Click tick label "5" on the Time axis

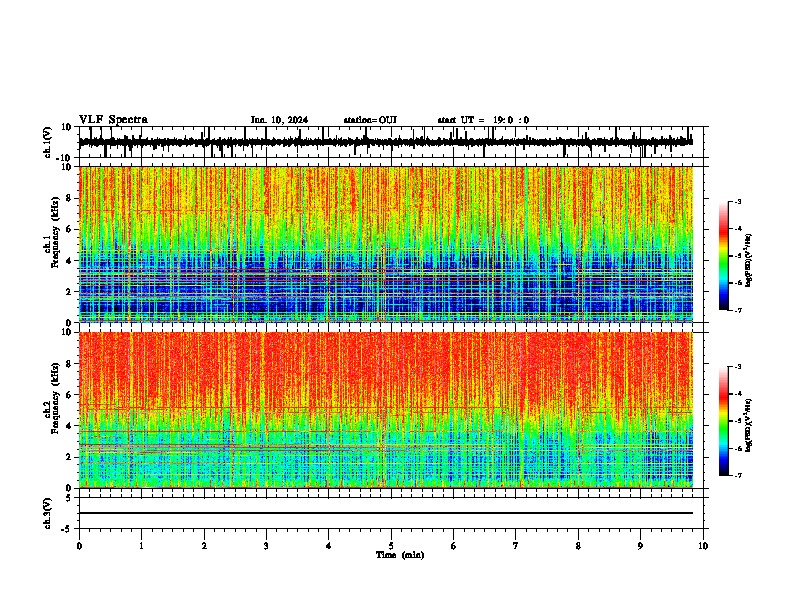(391, 546)
